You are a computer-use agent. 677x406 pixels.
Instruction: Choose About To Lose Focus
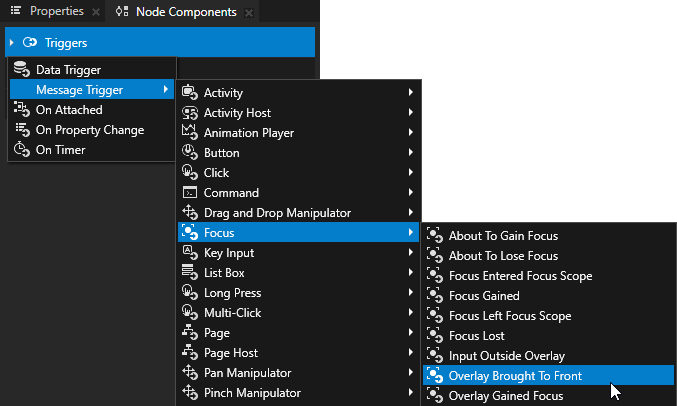pos(503,256)
